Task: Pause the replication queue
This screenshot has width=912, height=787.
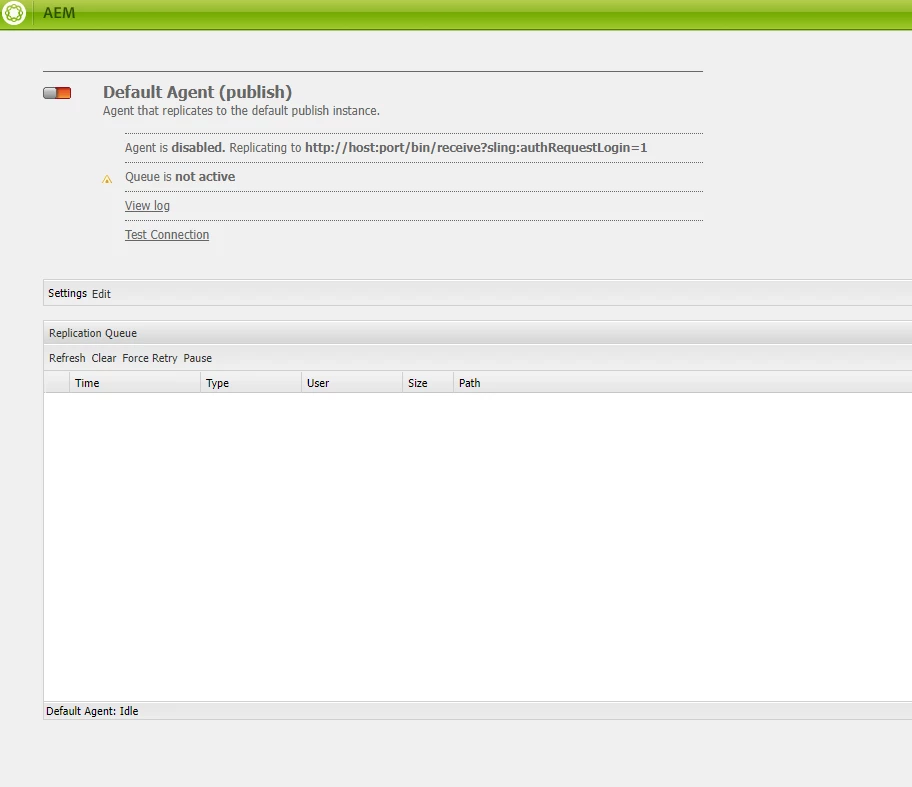Action: [x=198, y=358]
